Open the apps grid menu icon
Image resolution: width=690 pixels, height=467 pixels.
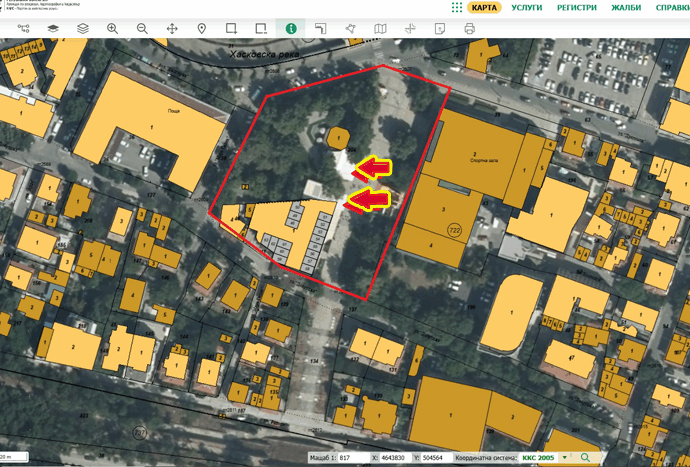(457, 8)
